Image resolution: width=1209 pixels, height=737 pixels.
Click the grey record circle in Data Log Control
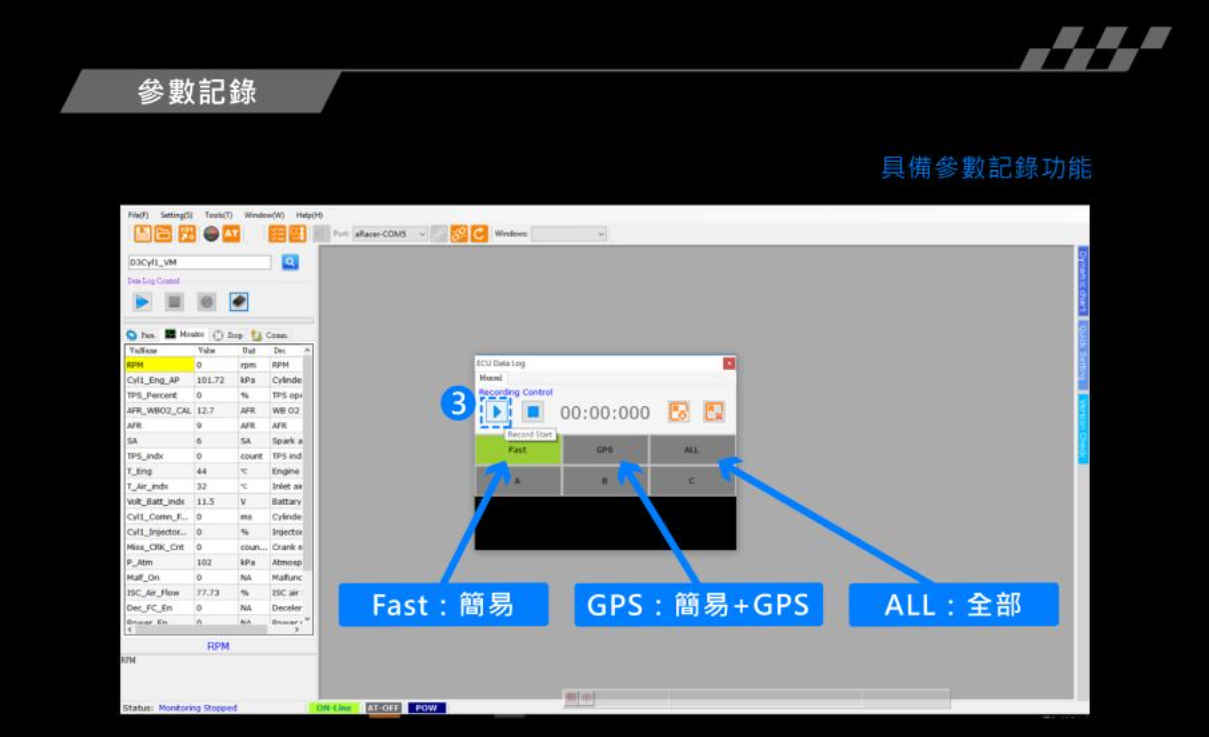coord(206,301)
